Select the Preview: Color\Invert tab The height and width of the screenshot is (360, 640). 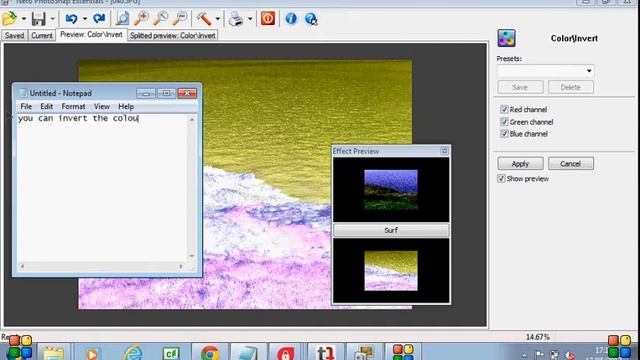click(x=91, y=35)
